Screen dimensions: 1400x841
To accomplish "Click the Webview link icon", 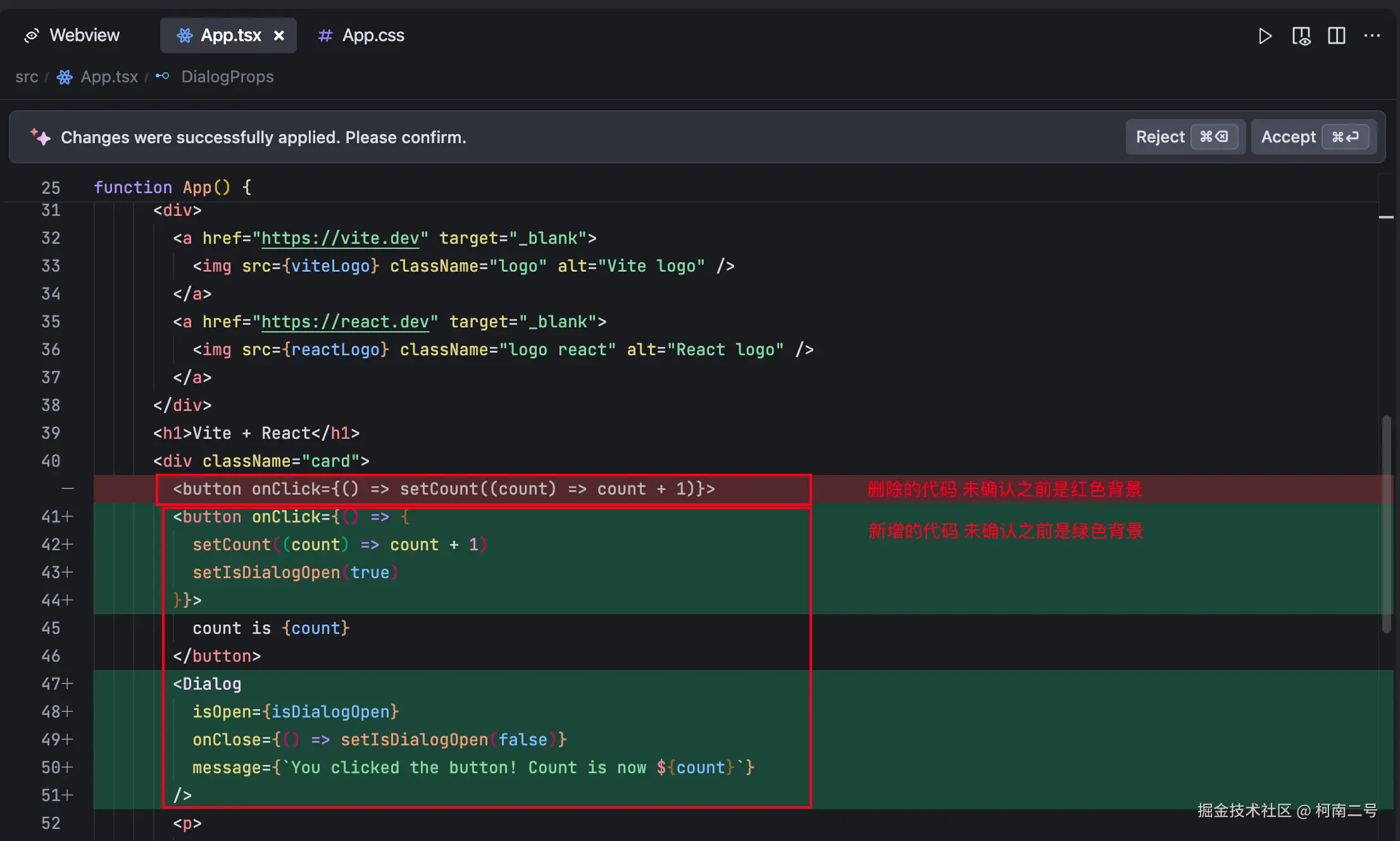I will point(32,35).
